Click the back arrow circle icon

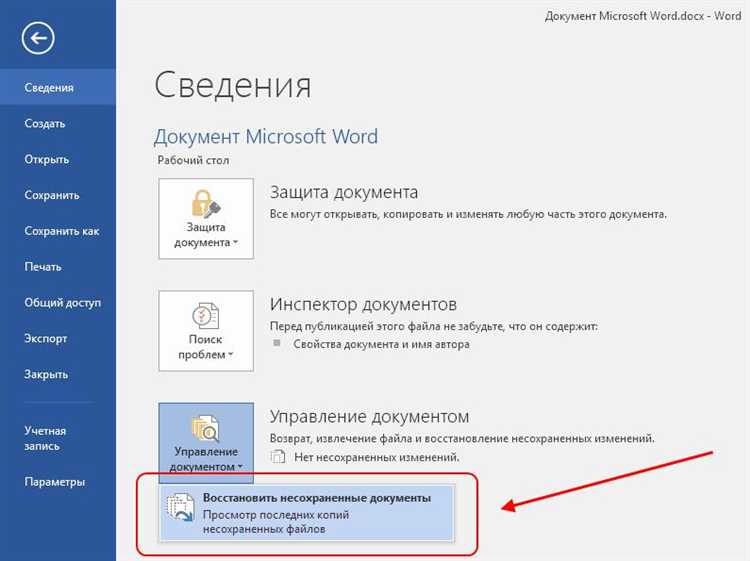coord(38,38)
